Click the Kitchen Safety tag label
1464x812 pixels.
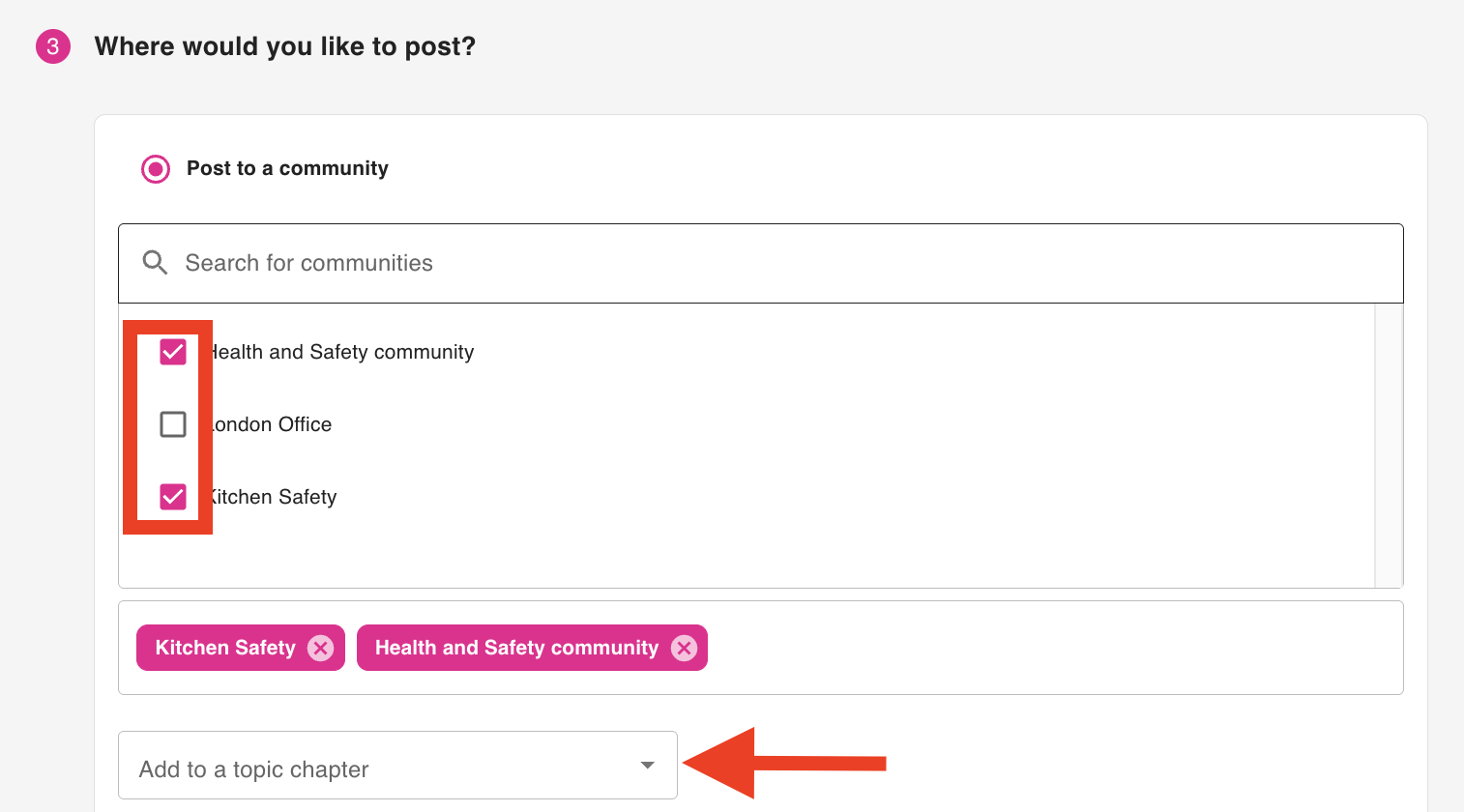pyautogui.click(x=225, y=648)
